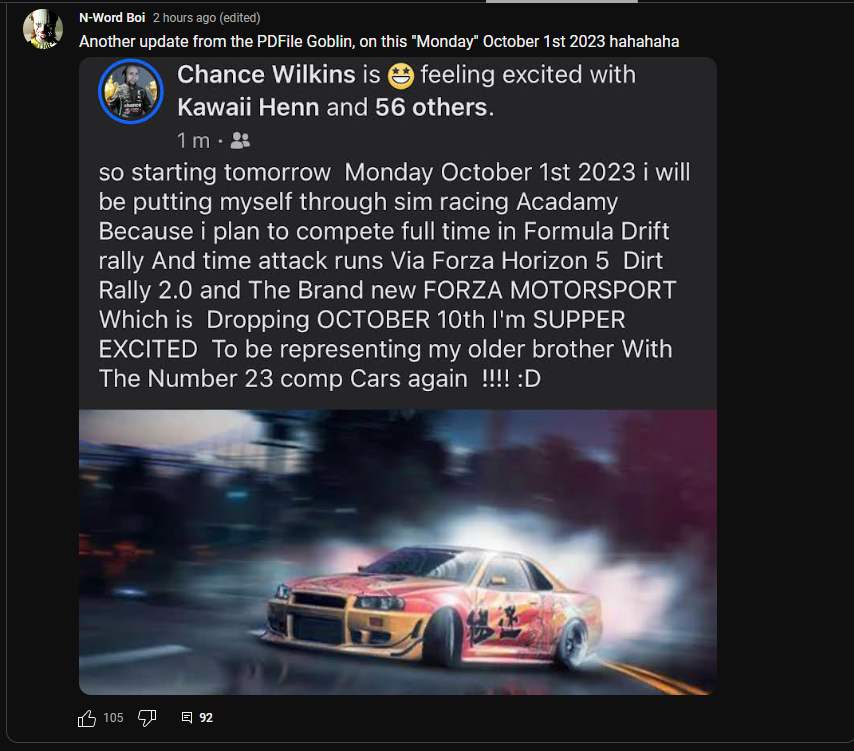Click the thumbs up like icon
The image size is (854, 751).
(x=87, y=717)
